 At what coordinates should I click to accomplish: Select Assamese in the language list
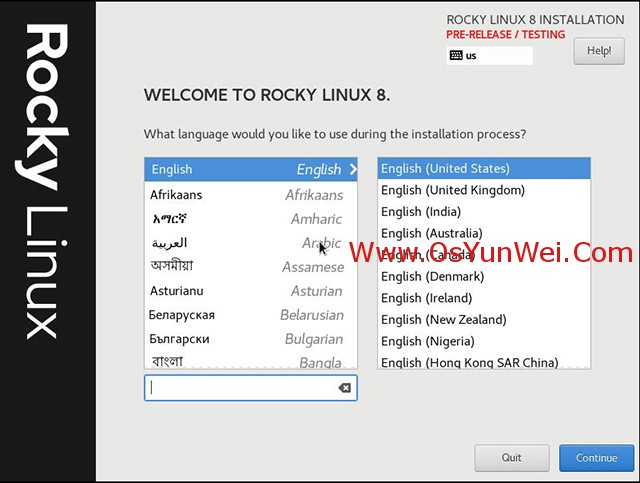[251, 267]
